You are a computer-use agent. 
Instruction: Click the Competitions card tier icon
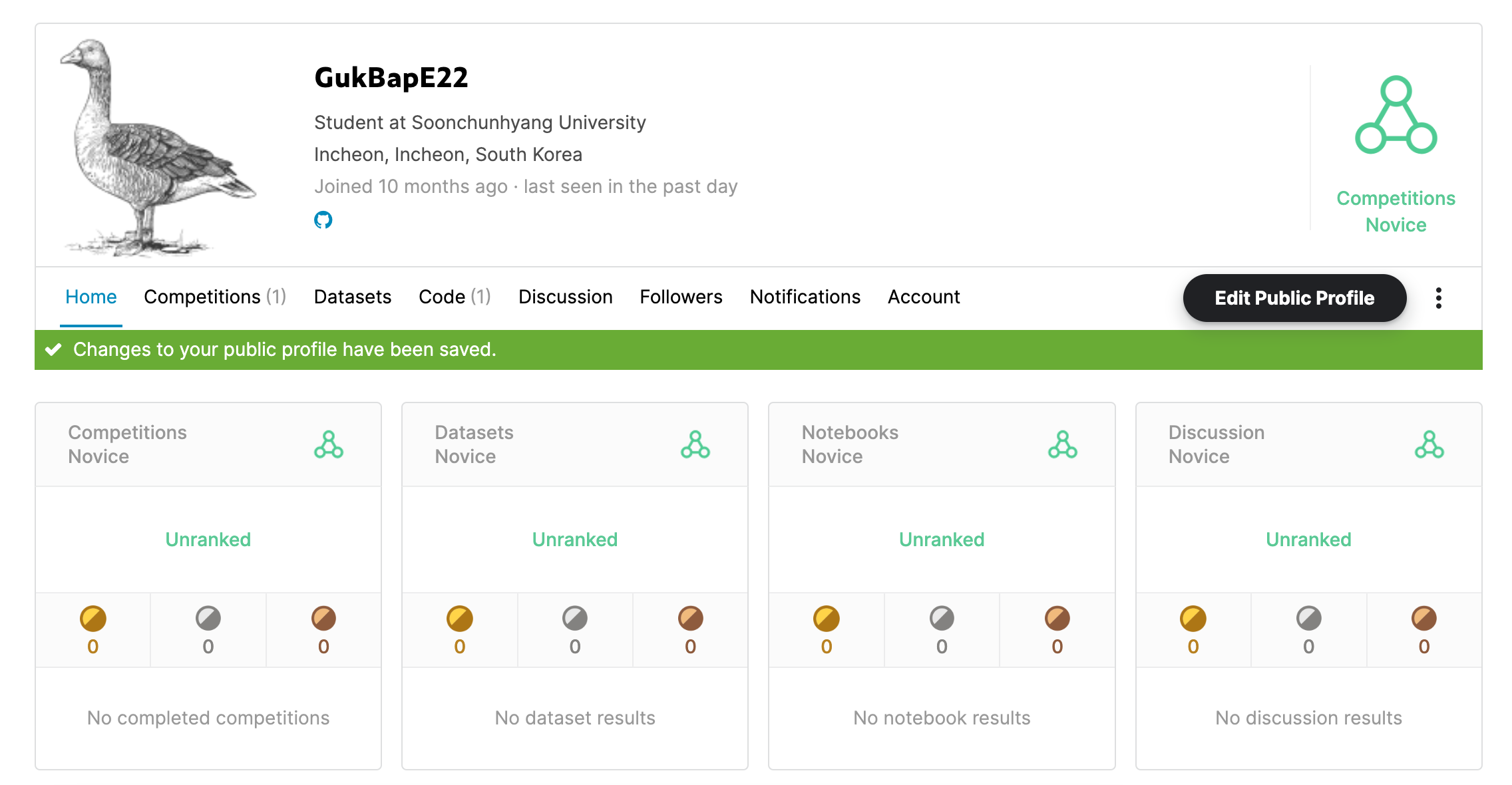coord(329,444)
